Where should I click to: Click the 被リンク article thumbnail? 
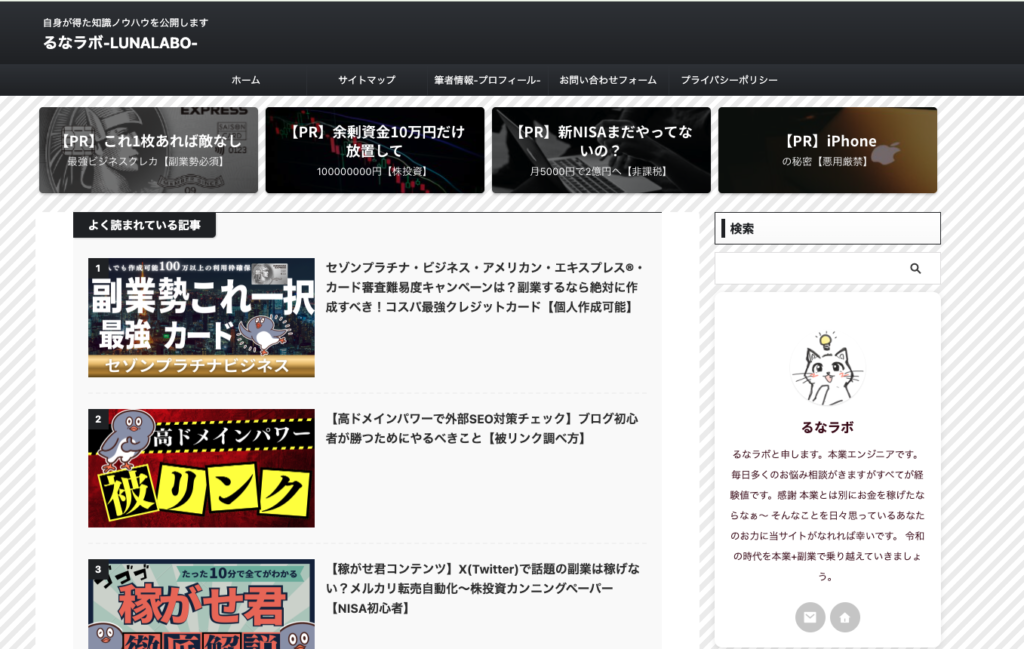click(201, 468)
